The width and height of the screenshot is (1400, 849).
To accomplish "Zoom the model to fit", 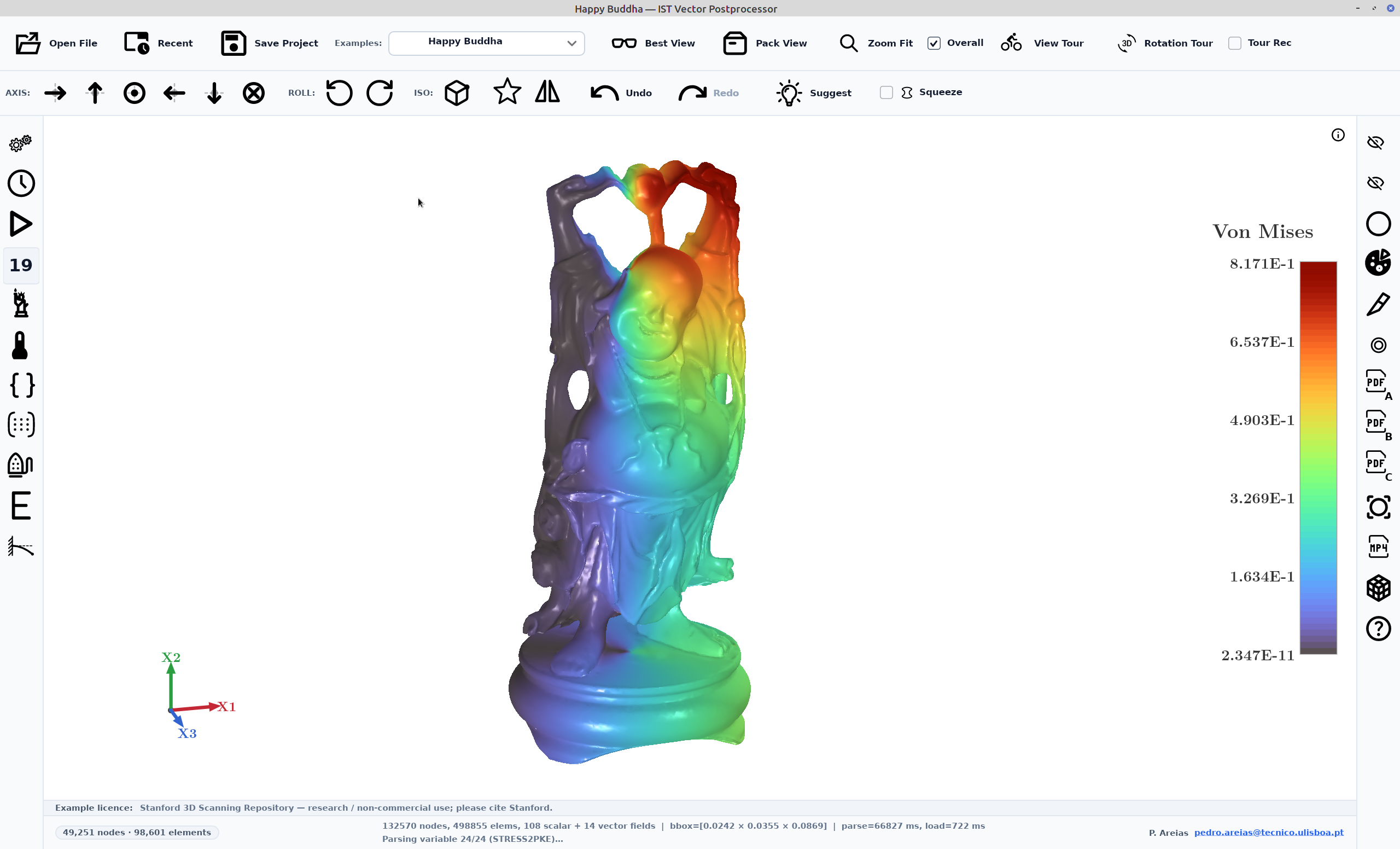I will pos(876,43).
